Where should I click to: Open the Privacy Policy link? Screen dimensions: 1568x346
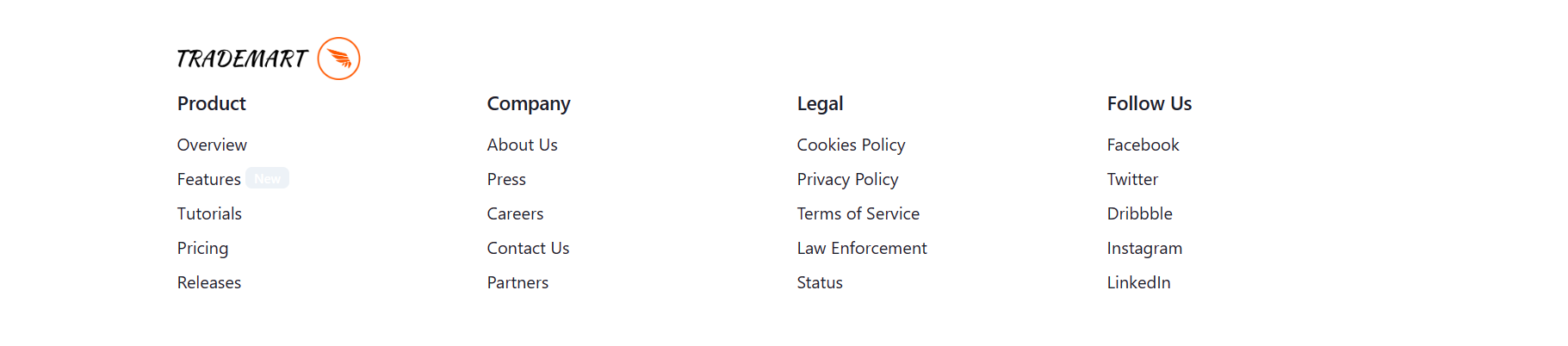847,179
